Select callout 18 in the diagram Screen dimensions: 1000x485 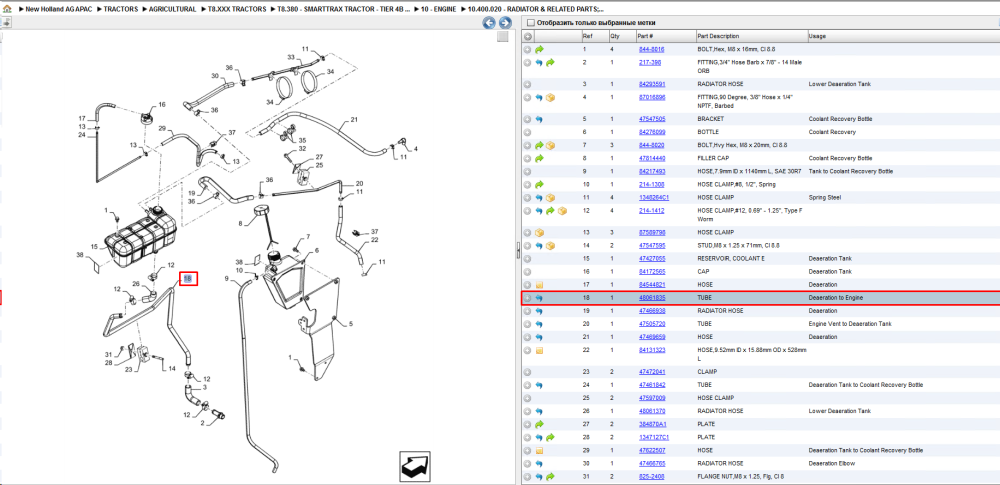pos(188,278)
